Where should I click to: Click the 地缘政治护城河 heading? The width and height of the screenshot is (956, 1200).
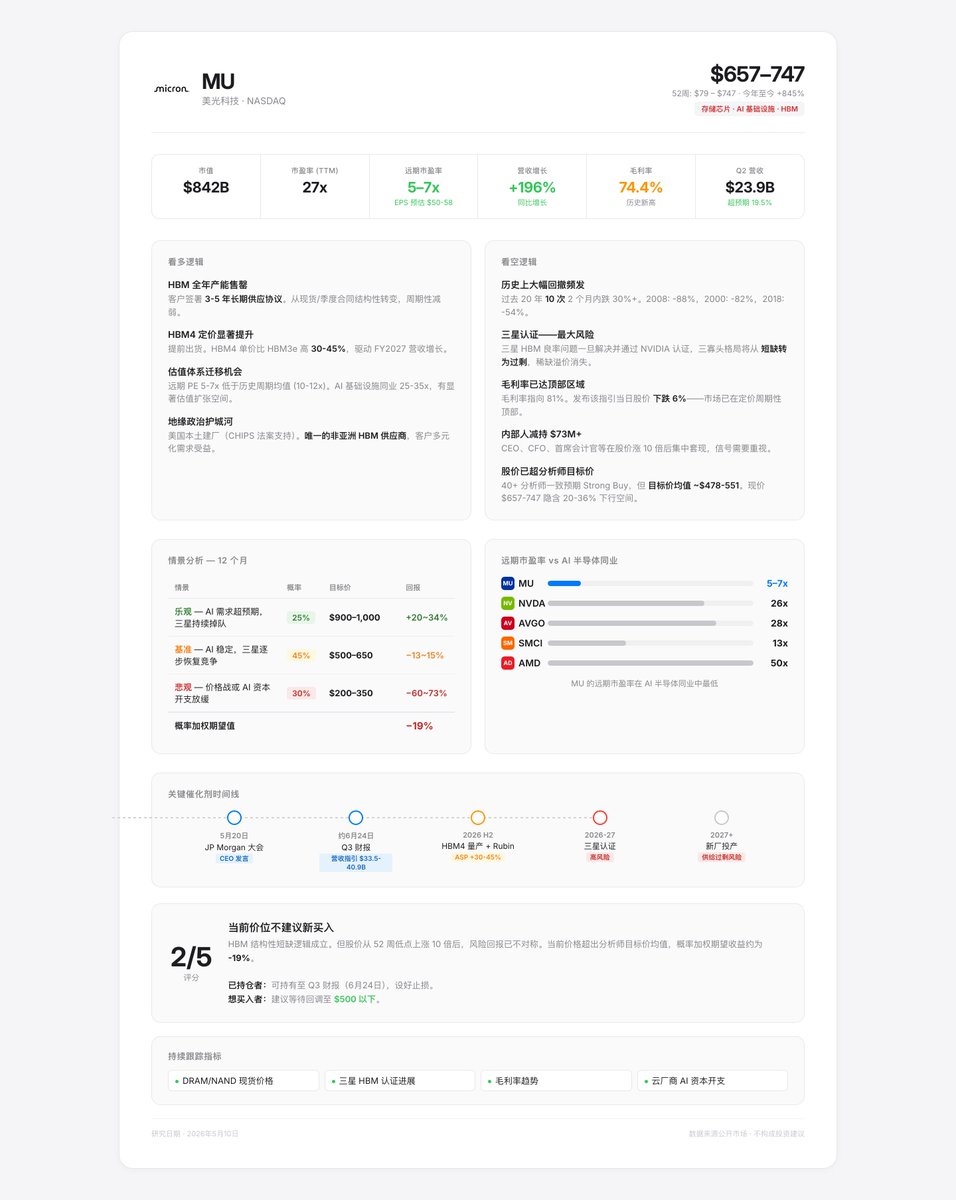pyautogui.click(x=200, y=421)
